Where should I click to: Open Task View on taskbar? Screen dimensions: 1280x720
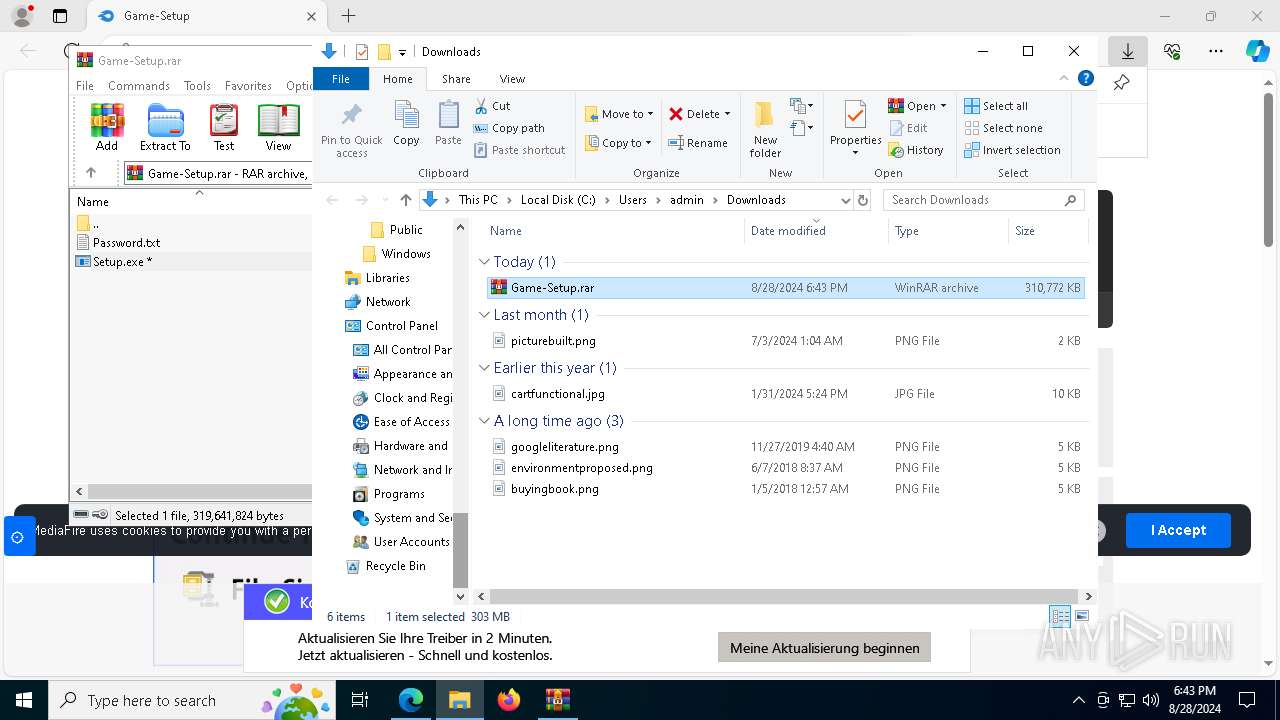[x=361, y=700]
